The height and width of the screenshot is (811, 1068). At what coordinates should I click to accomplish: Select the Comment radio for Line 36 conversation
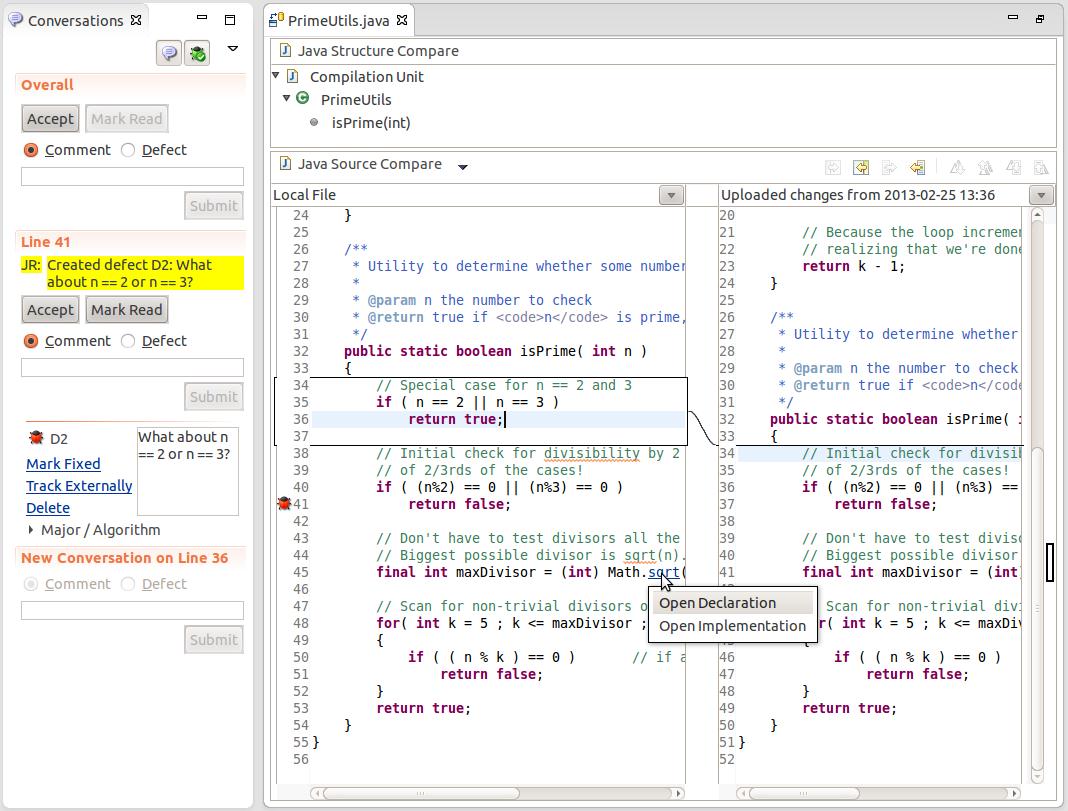[x=31, y=584]
